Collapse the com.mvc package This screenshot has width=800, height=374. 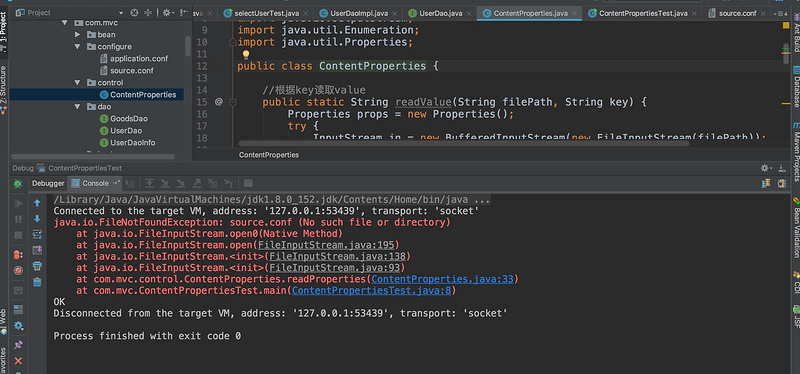click(65, 22)
